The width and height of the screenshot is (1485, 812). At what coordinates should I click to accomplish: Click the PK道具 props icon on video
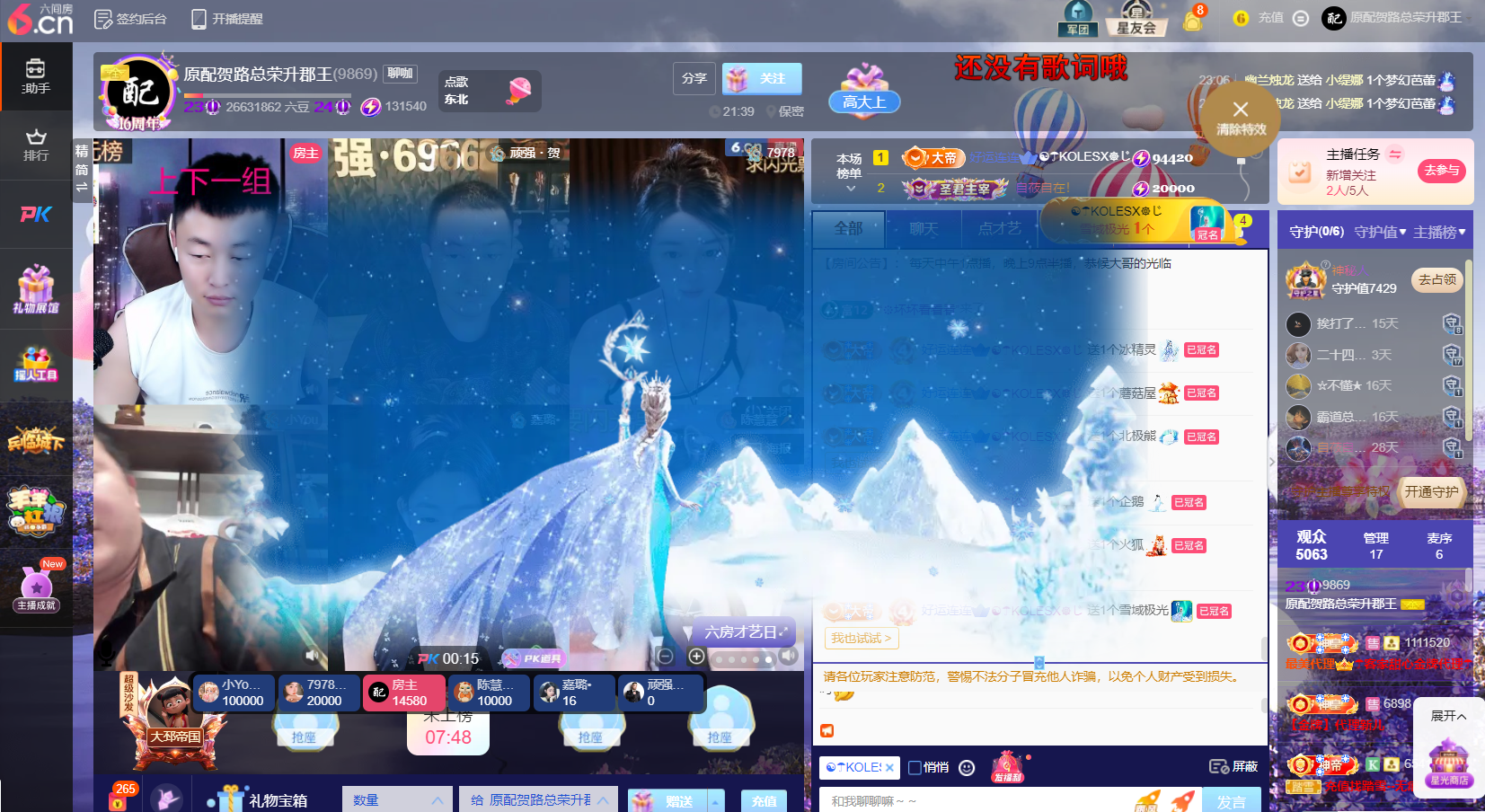534,658
